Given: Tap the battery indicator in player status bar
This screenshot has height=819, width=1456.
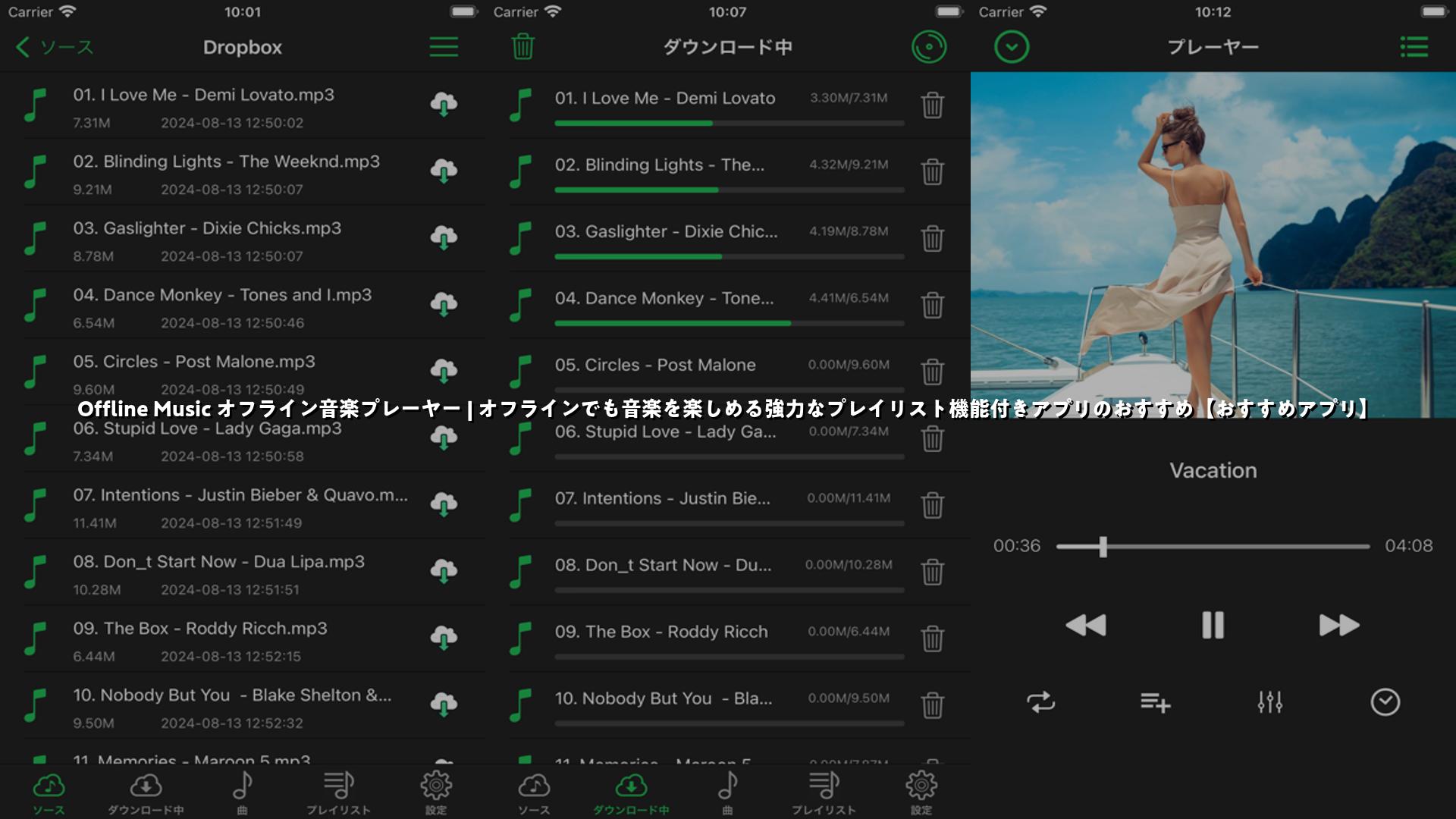Looking at the screenshot, I should point(1434,11).
